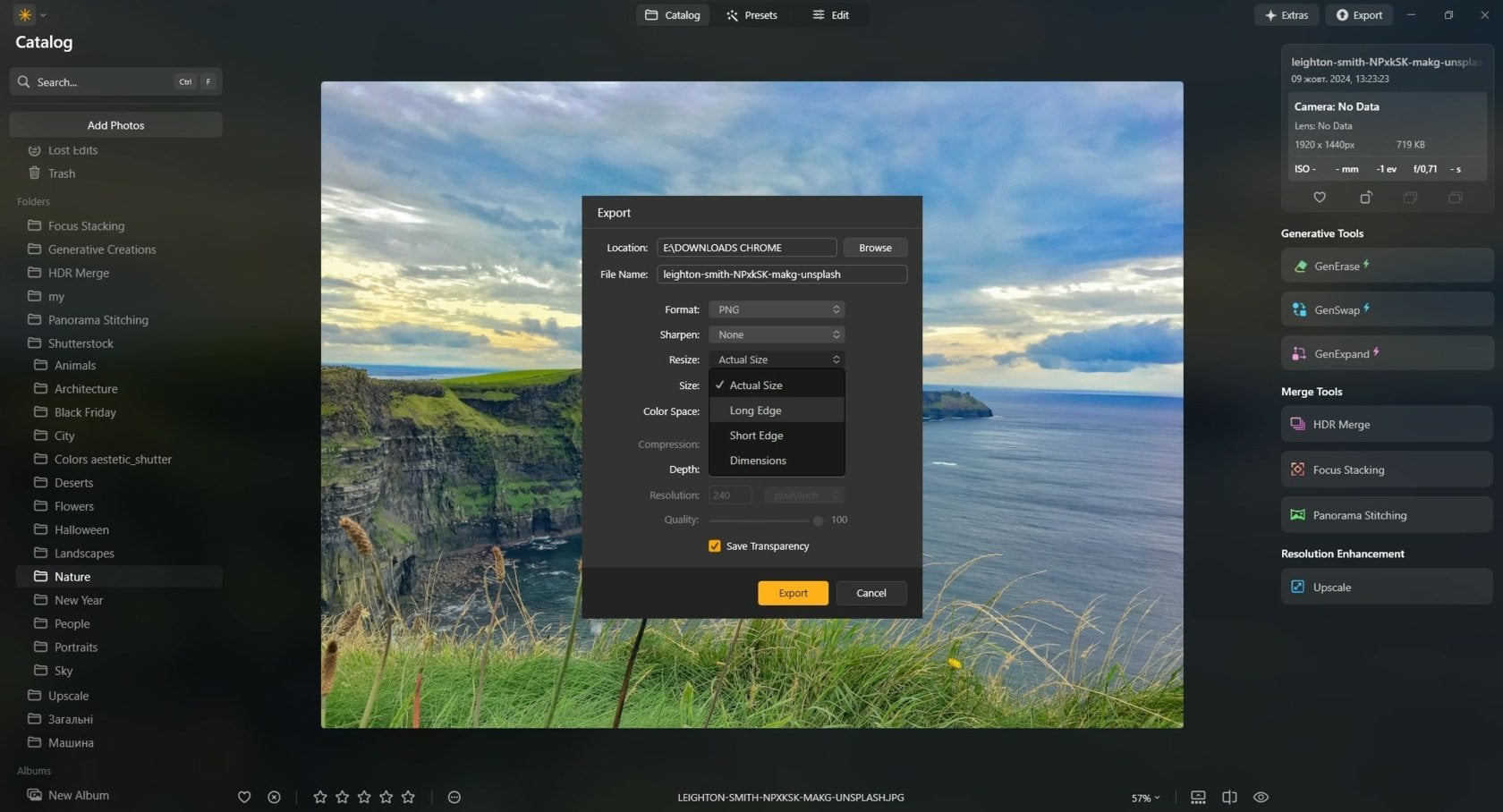
Task: Open the Panorama Stitching tool
Action: click(1385, 514)
